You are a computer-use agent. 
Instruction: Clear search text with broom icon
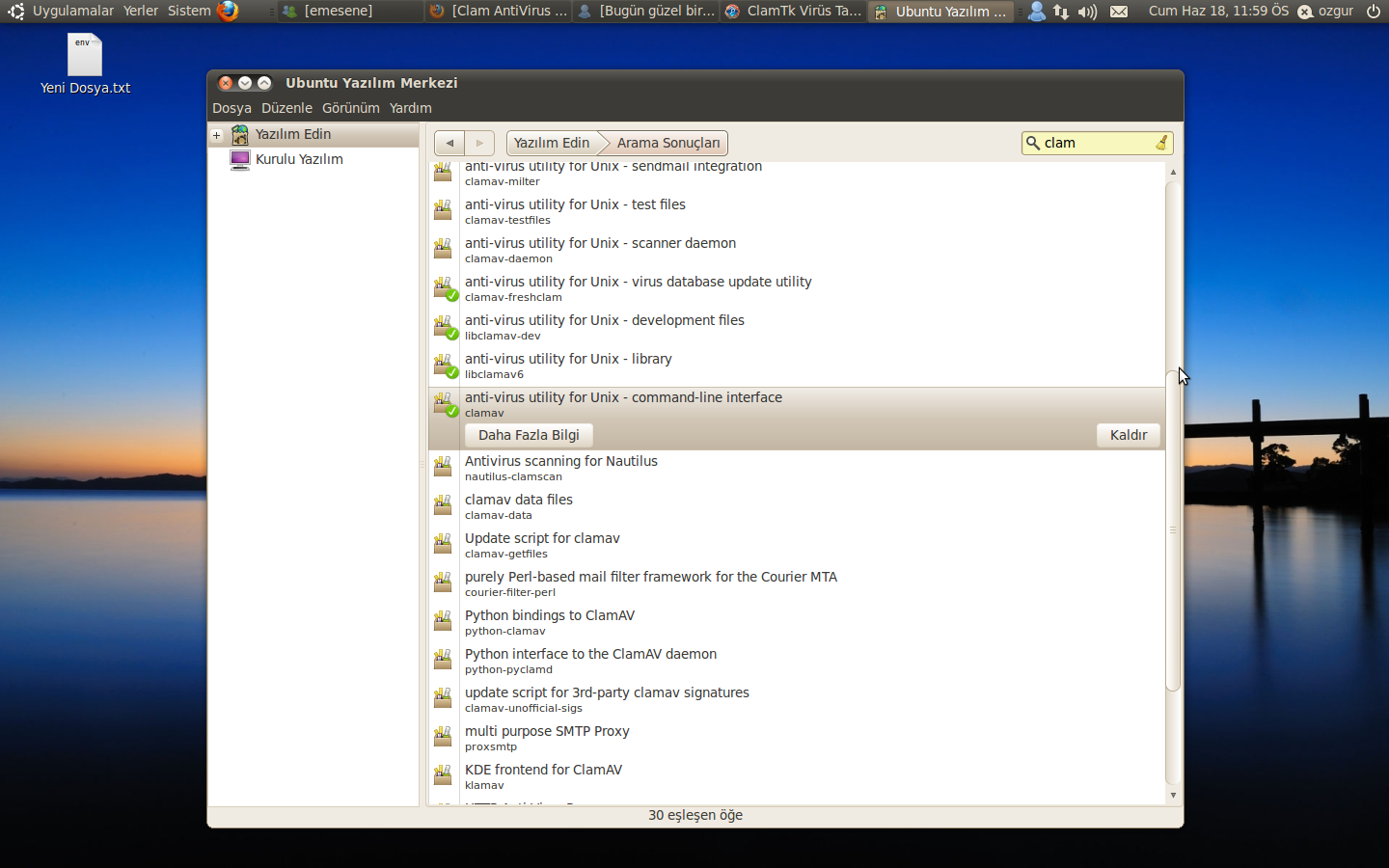point(1161,143)
